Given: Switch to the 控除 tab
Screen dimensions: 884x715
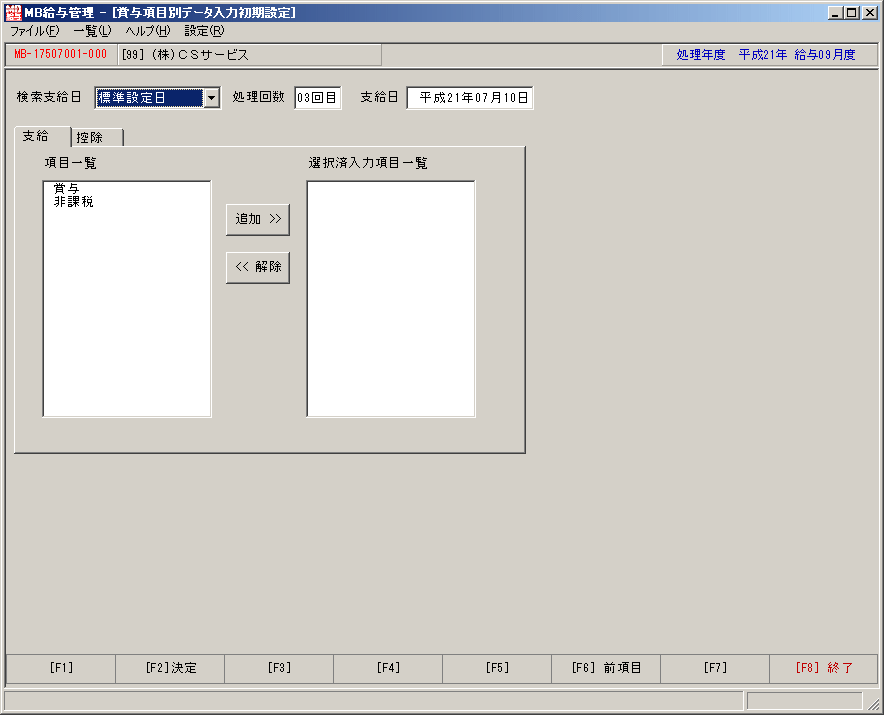Looking at the screenshot, I should coord(97,138).
